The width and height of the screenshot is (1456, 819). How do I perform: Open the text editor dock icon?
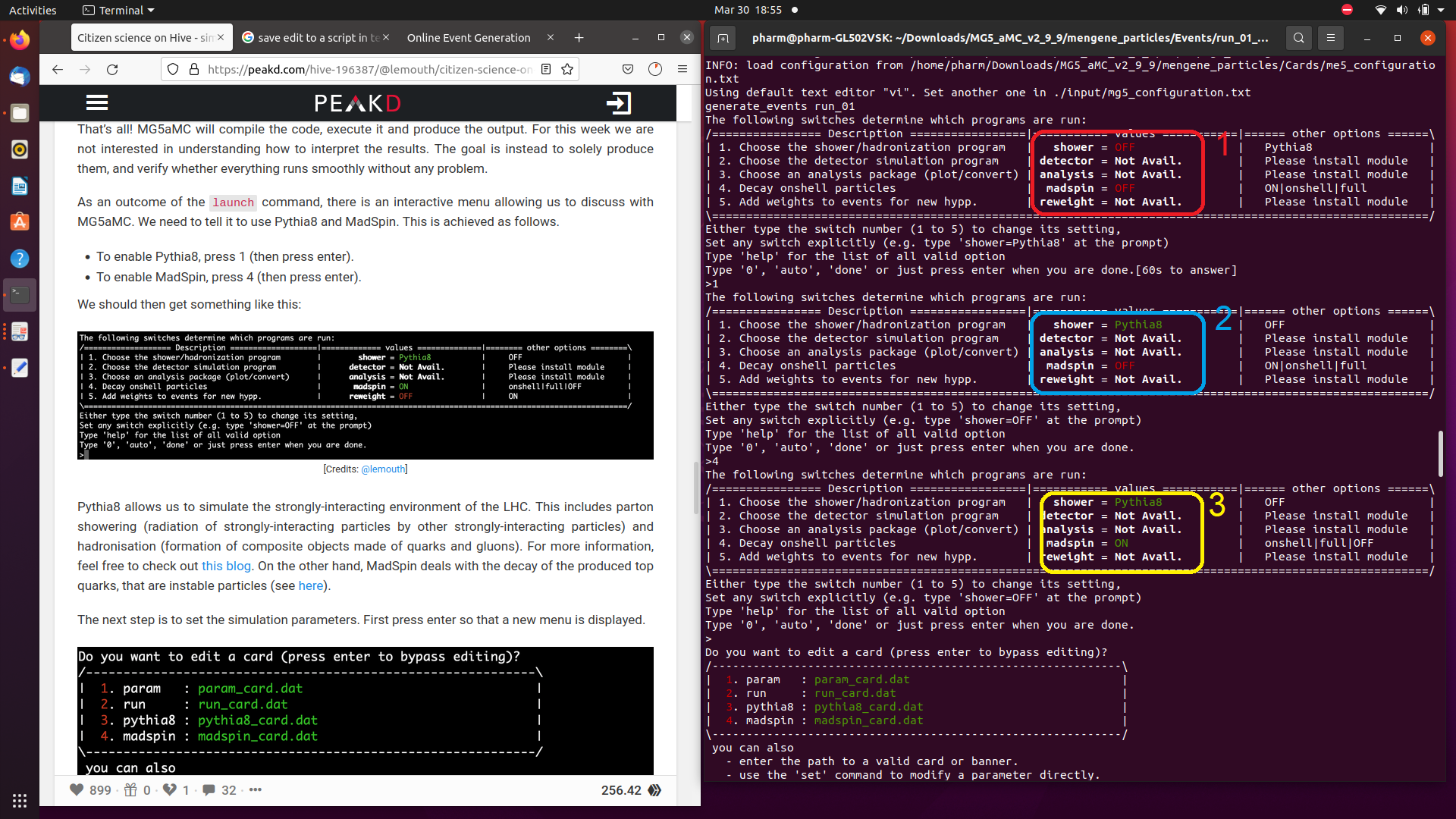20,368
